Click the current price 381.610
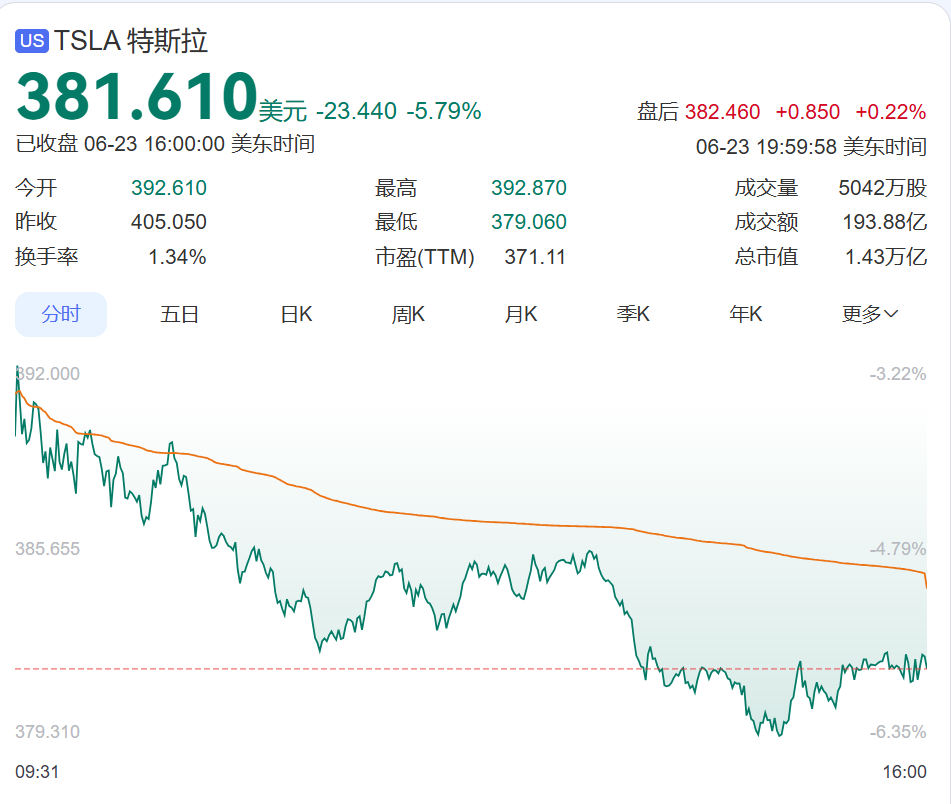Image resolution: width=951 pixels, height=804 pixels. (x=137, y=96)
